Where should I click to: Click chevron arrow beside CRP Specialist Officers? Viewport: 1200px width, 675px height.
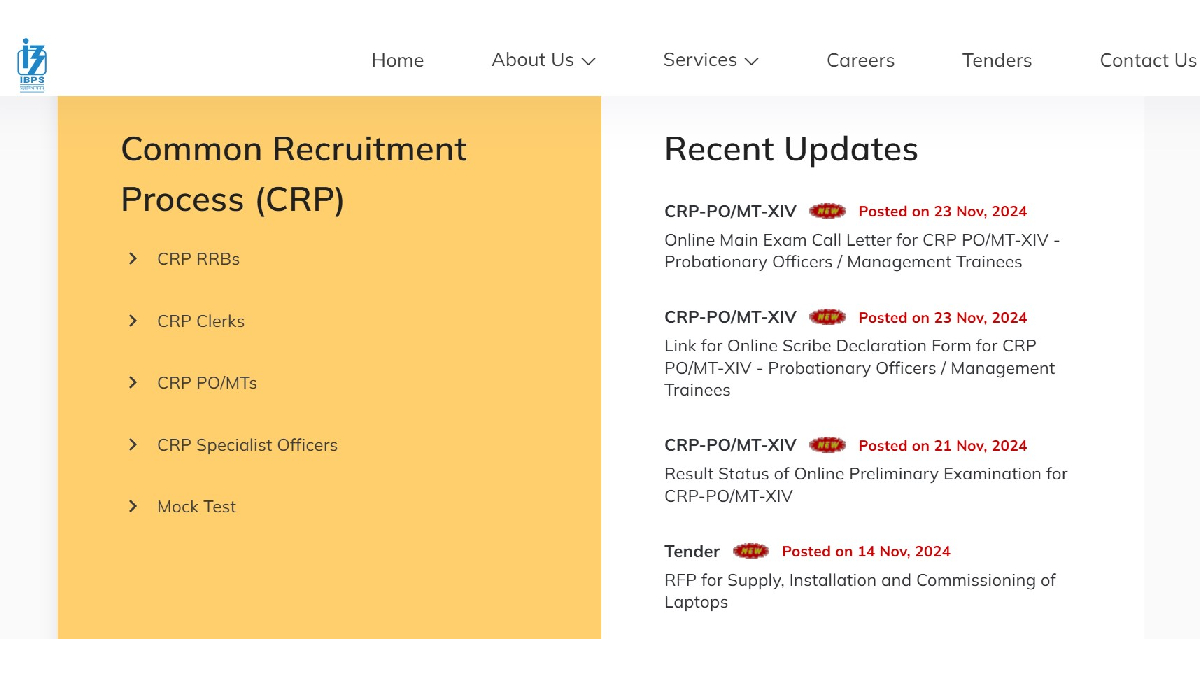click(133, 445)
